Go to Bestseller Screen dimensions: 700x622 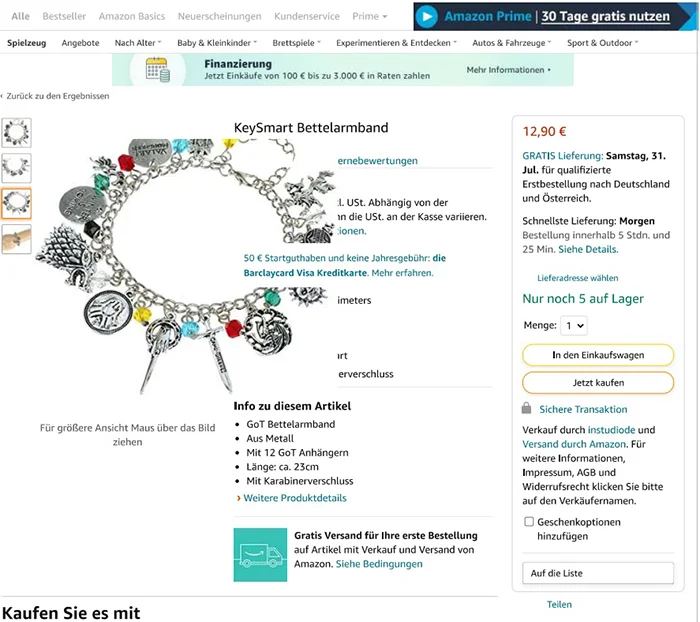64,17
